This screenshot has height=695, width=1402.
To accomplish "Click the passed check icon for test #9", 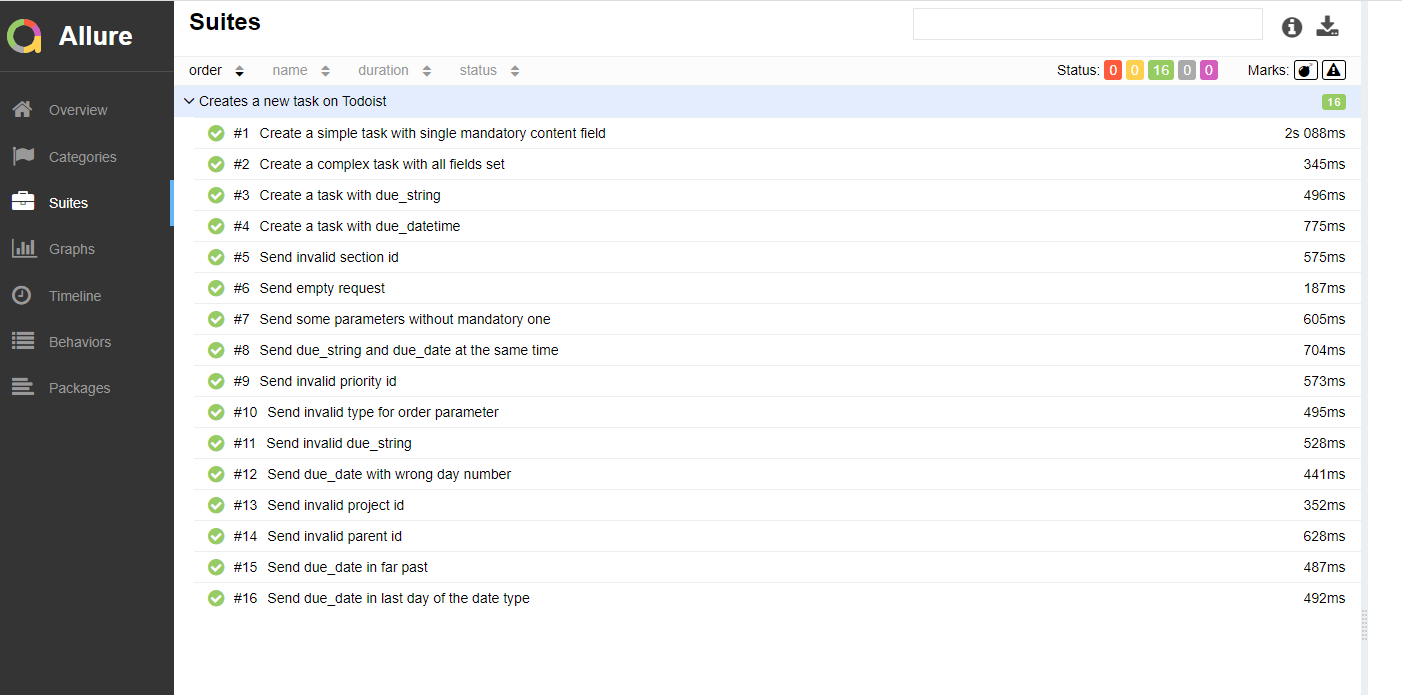I will 216,381.
